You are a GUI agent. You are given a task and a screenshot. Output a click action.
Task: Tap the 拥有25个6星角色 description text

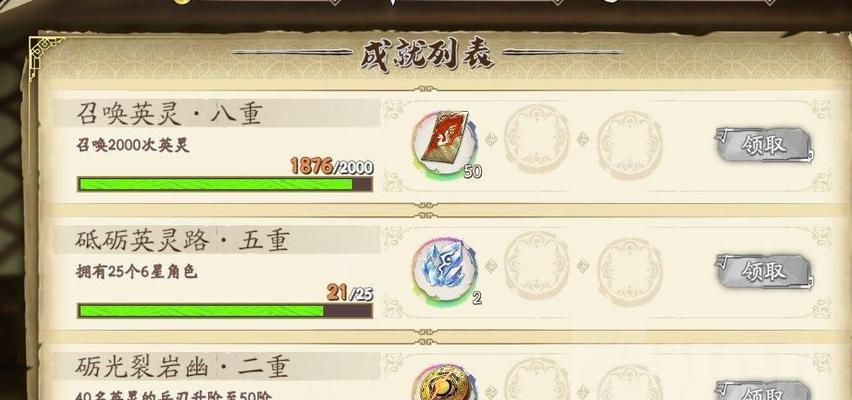click(136, 272)
